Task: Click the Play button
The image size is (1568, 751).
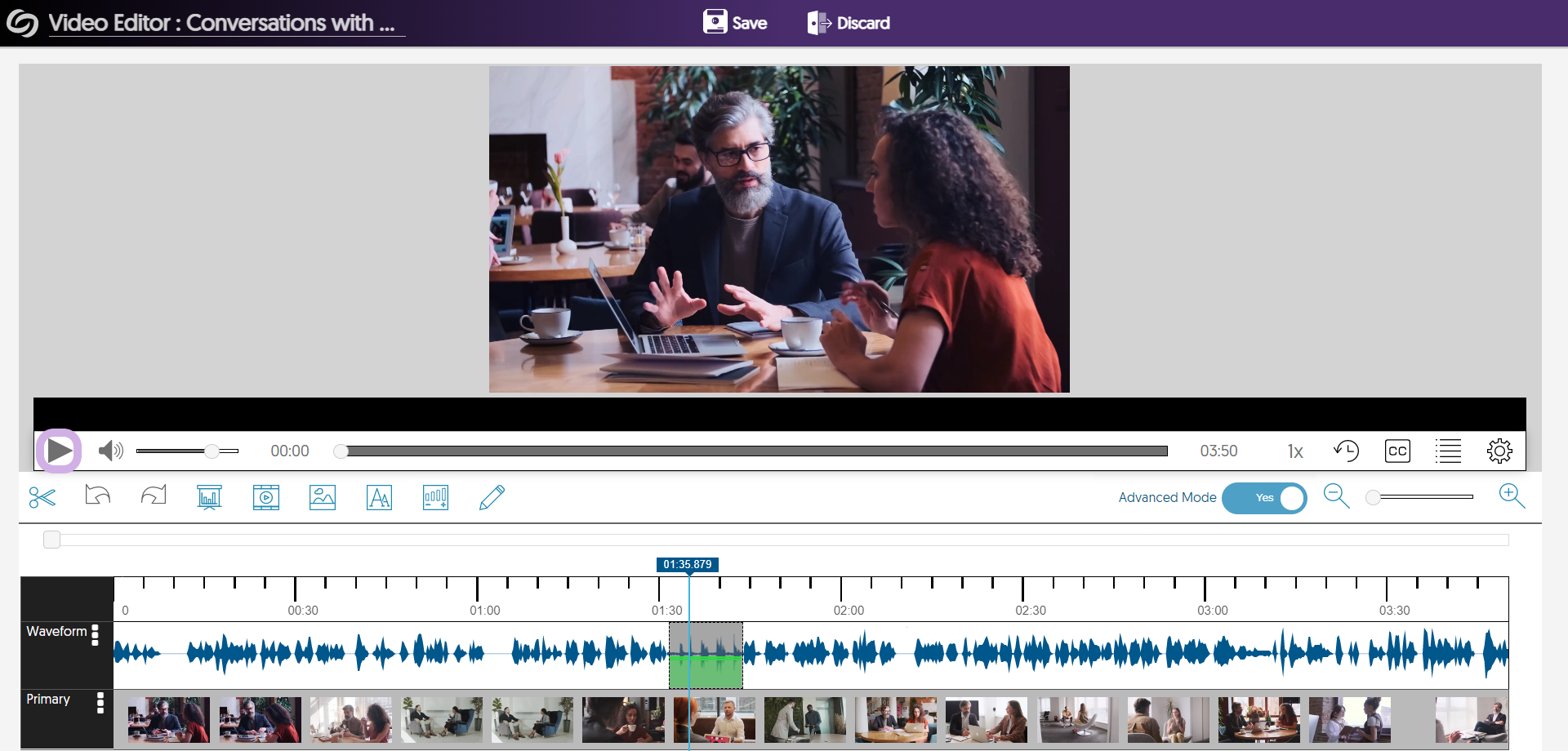Action: [x=59, y=451]
